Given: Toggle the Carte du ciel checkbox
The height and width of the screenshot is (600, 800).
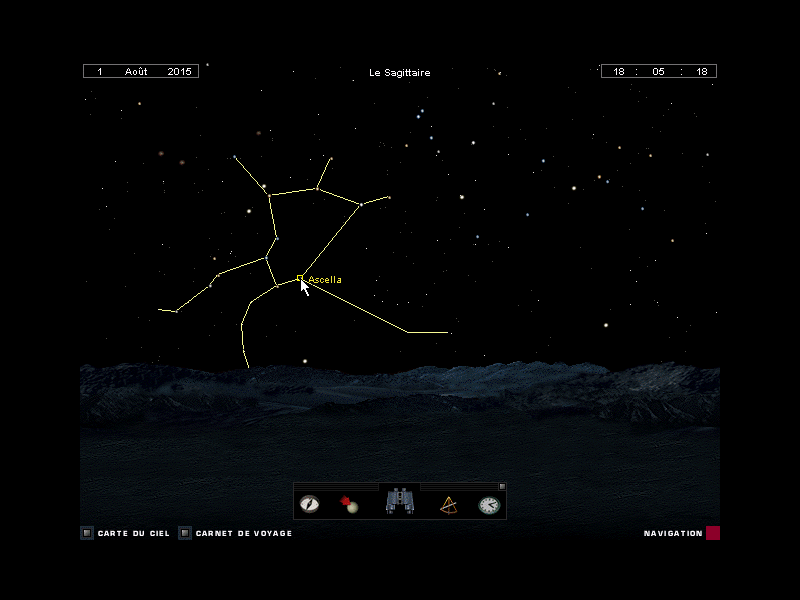Looking at the screenshot, I should pos(87,533).
